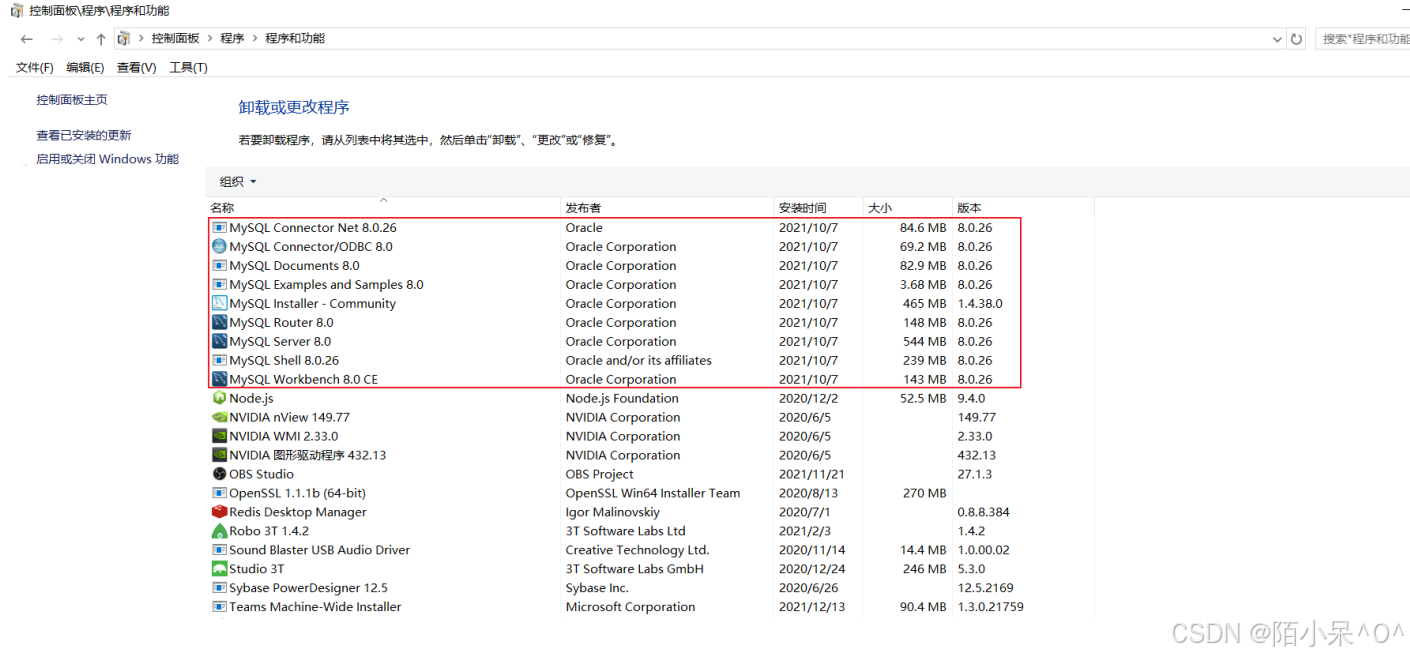Open the 组织 dropdown menu
This screenshot has height=659, width=1410.
[238, 182]
